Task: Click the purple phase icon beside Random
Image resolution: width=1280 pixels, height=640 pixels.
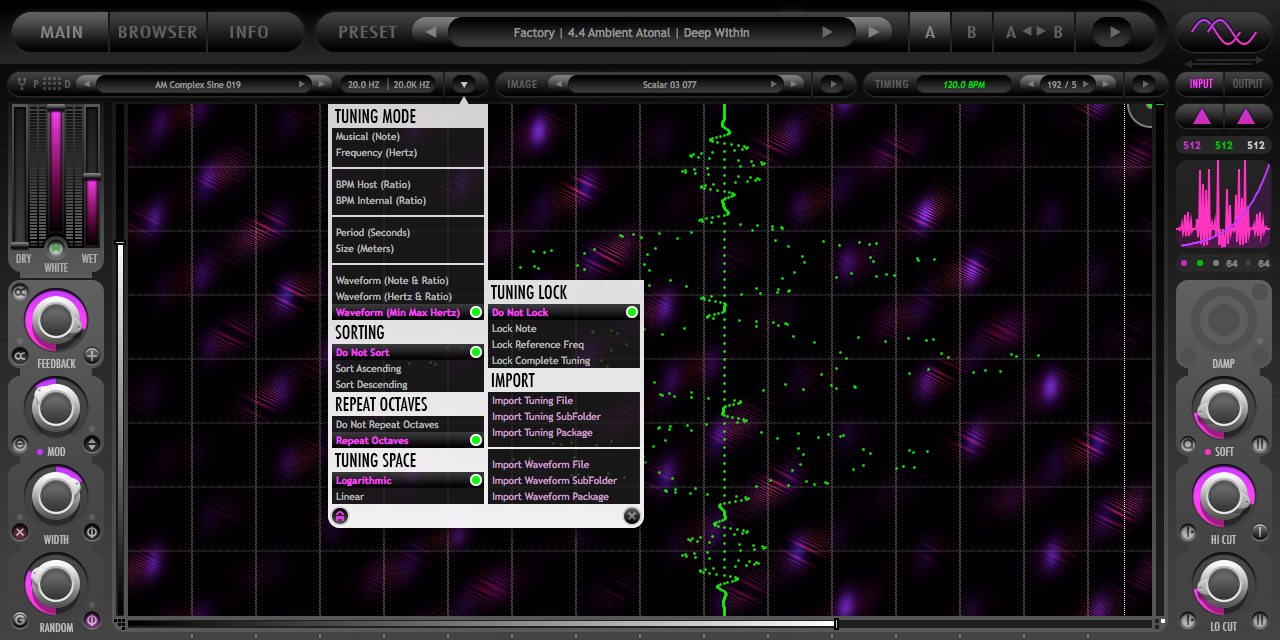Action: tap(92, 620)
